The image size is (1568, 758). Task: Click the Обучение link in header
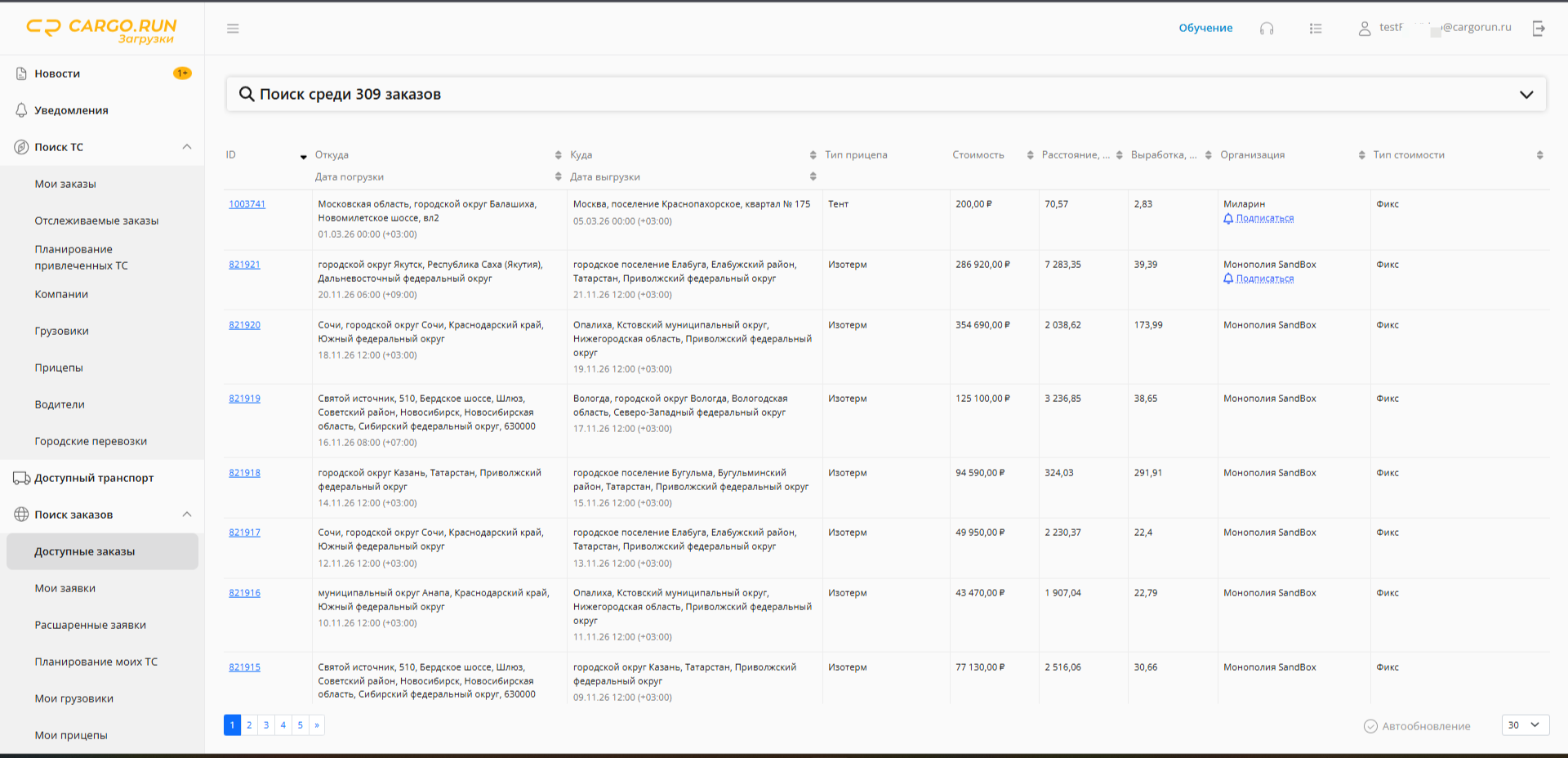click(1205, 28)
